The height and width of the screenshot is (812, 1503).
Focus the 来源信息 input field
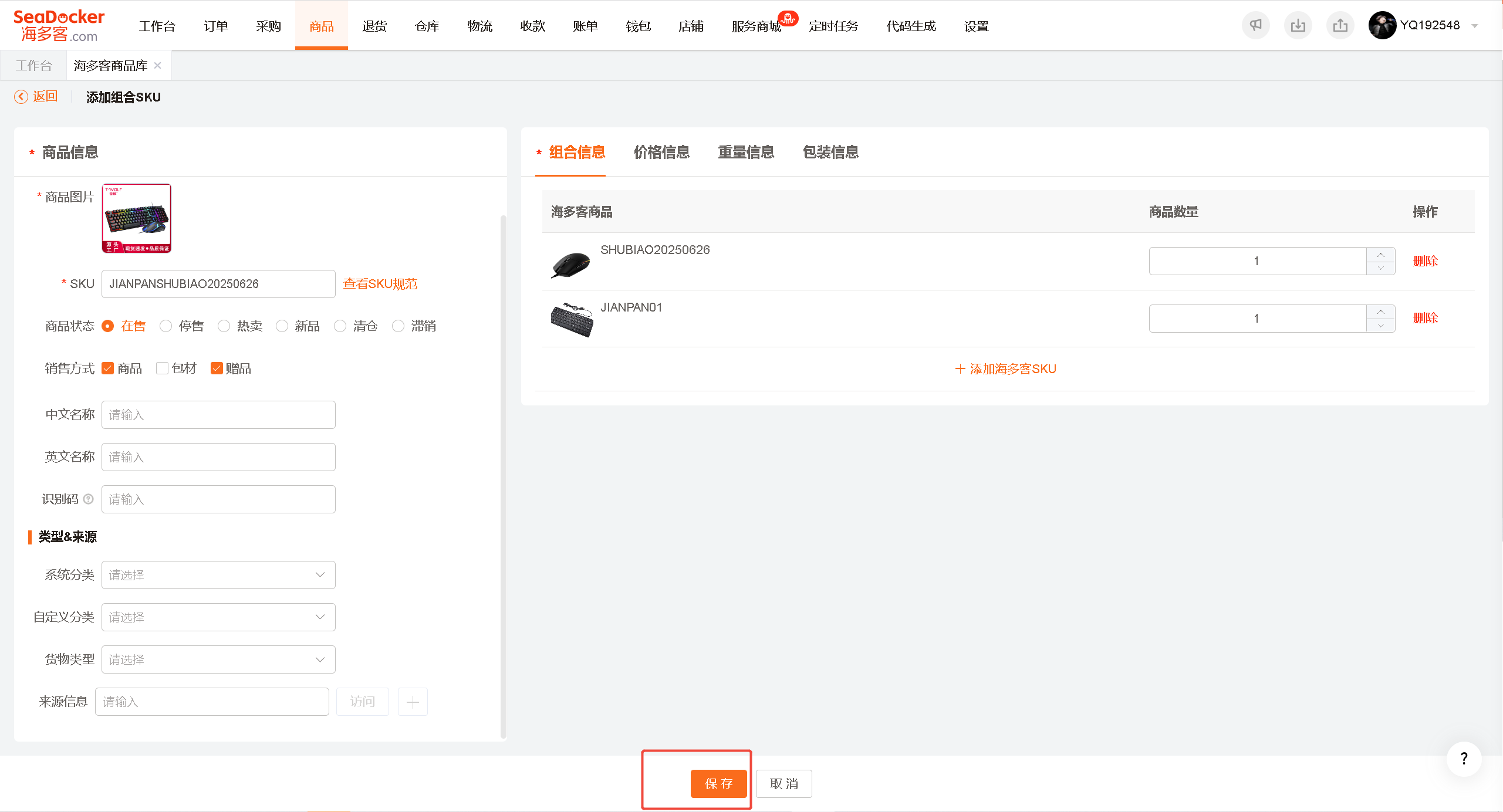(x=212, y=702)
